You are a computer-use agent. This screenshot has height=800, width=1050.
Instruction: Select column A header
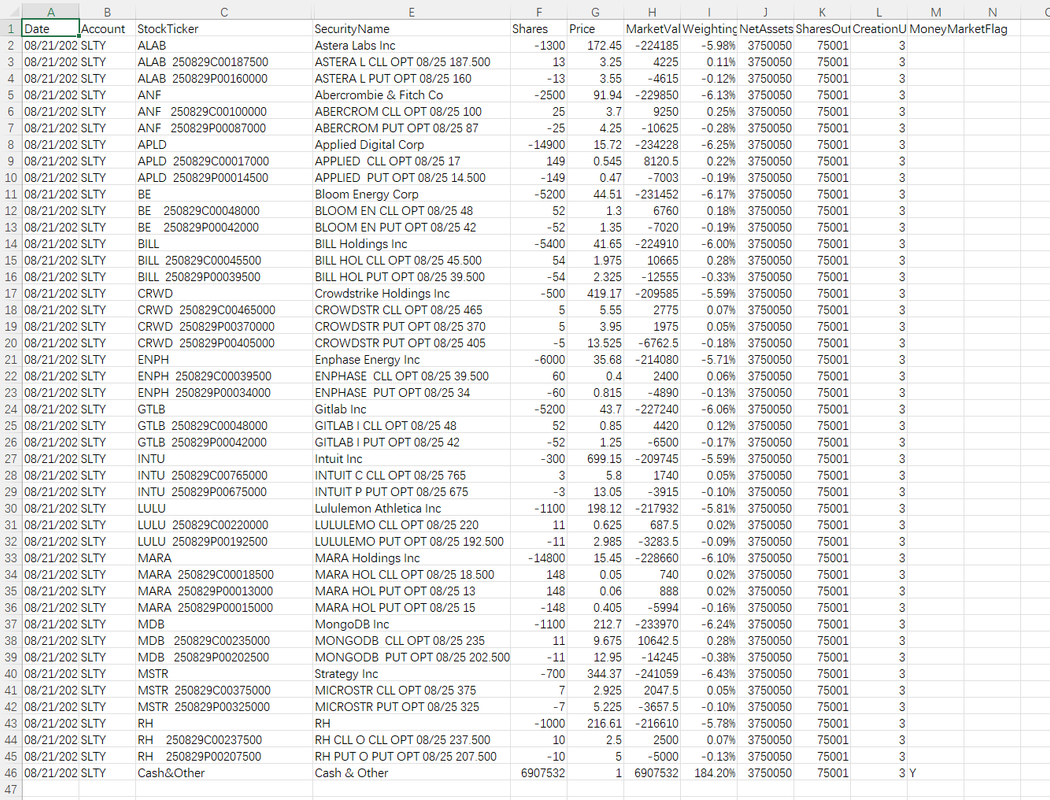coord(50,11)
